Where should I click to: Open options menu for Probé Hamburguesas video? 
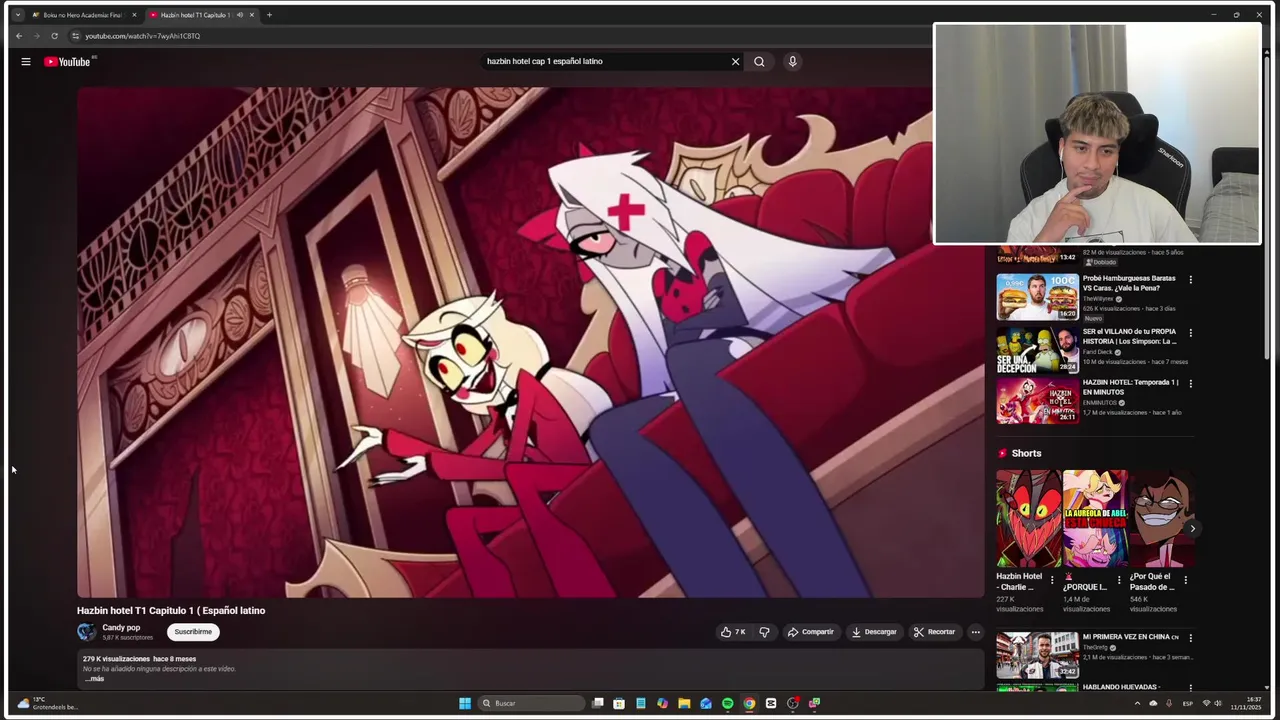coord(1190,280)
